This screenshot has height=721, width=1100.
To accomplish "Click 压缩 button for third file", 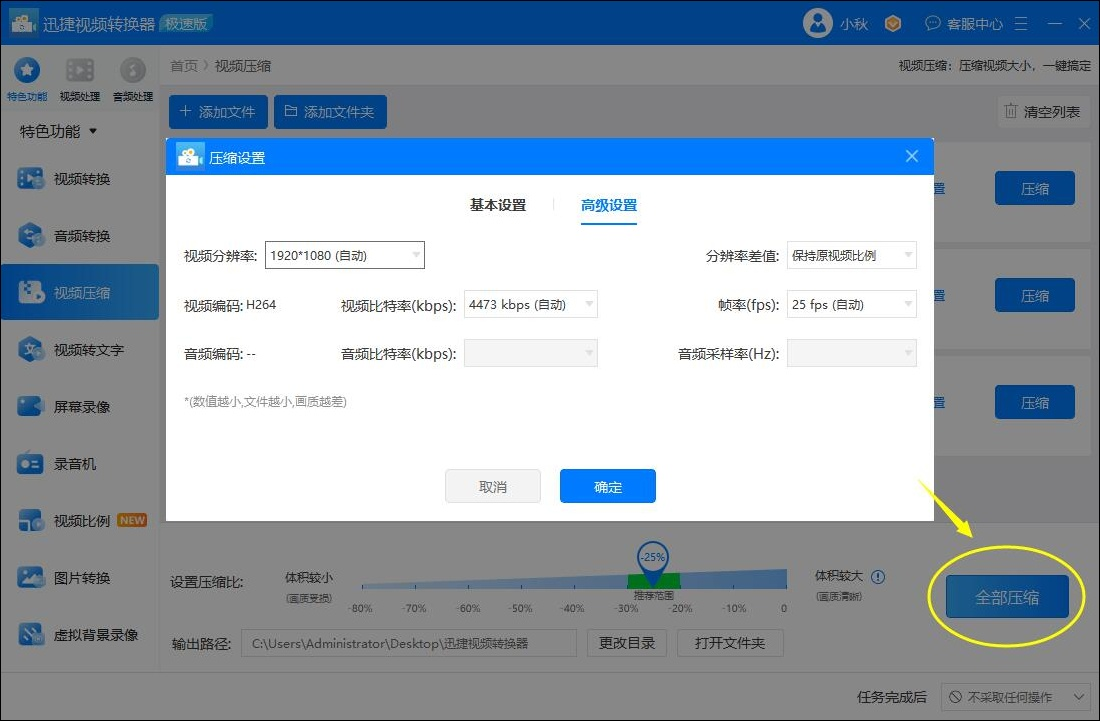I will pos(1035,402).
